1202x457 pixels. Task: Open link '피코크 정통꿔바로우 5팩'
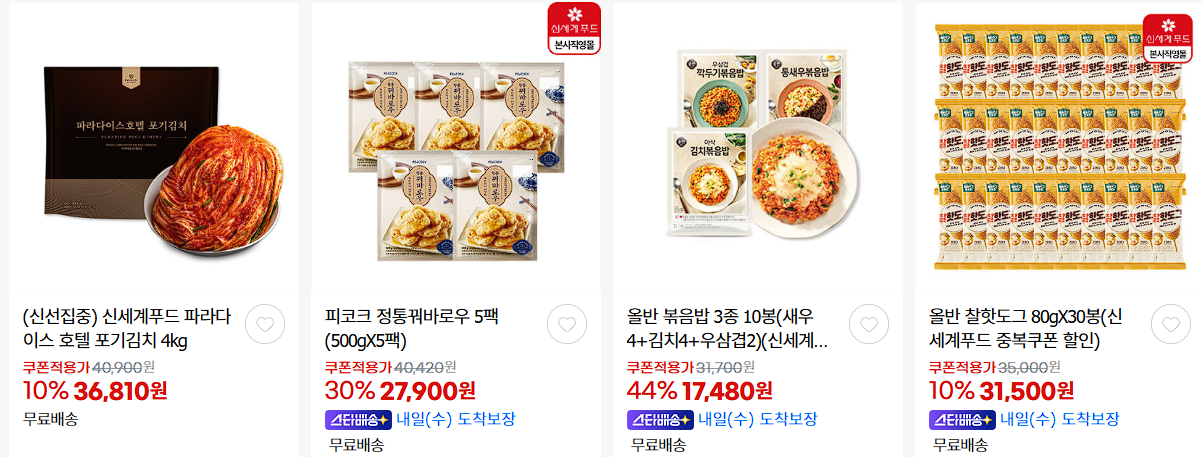coord(412,329)
